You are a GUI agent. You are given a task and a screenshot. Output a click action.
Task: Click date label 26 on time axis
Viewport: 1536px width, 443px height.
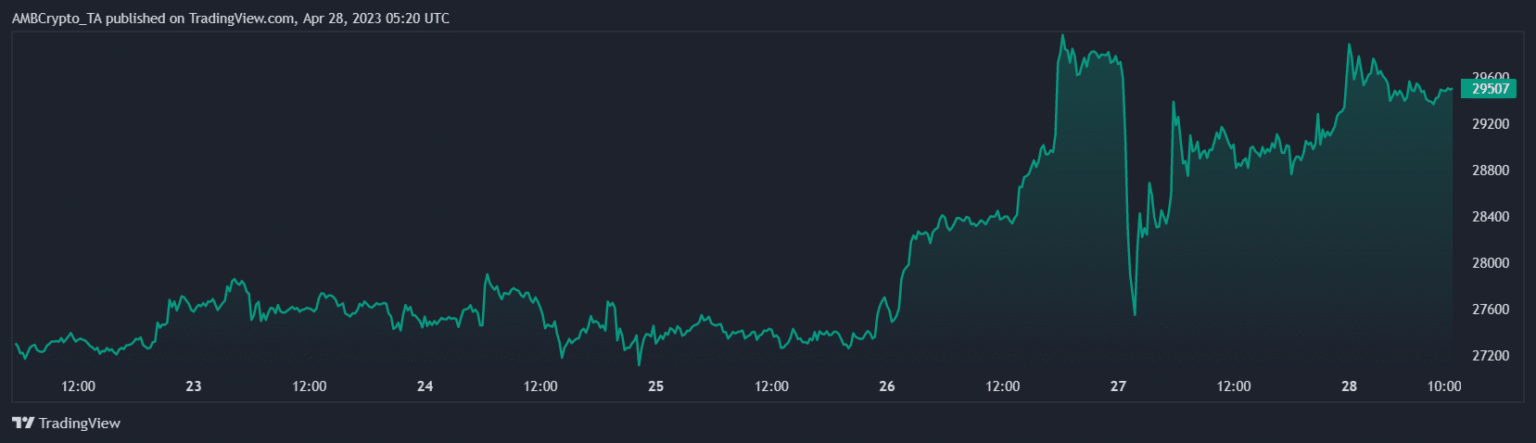pos(887,386)
